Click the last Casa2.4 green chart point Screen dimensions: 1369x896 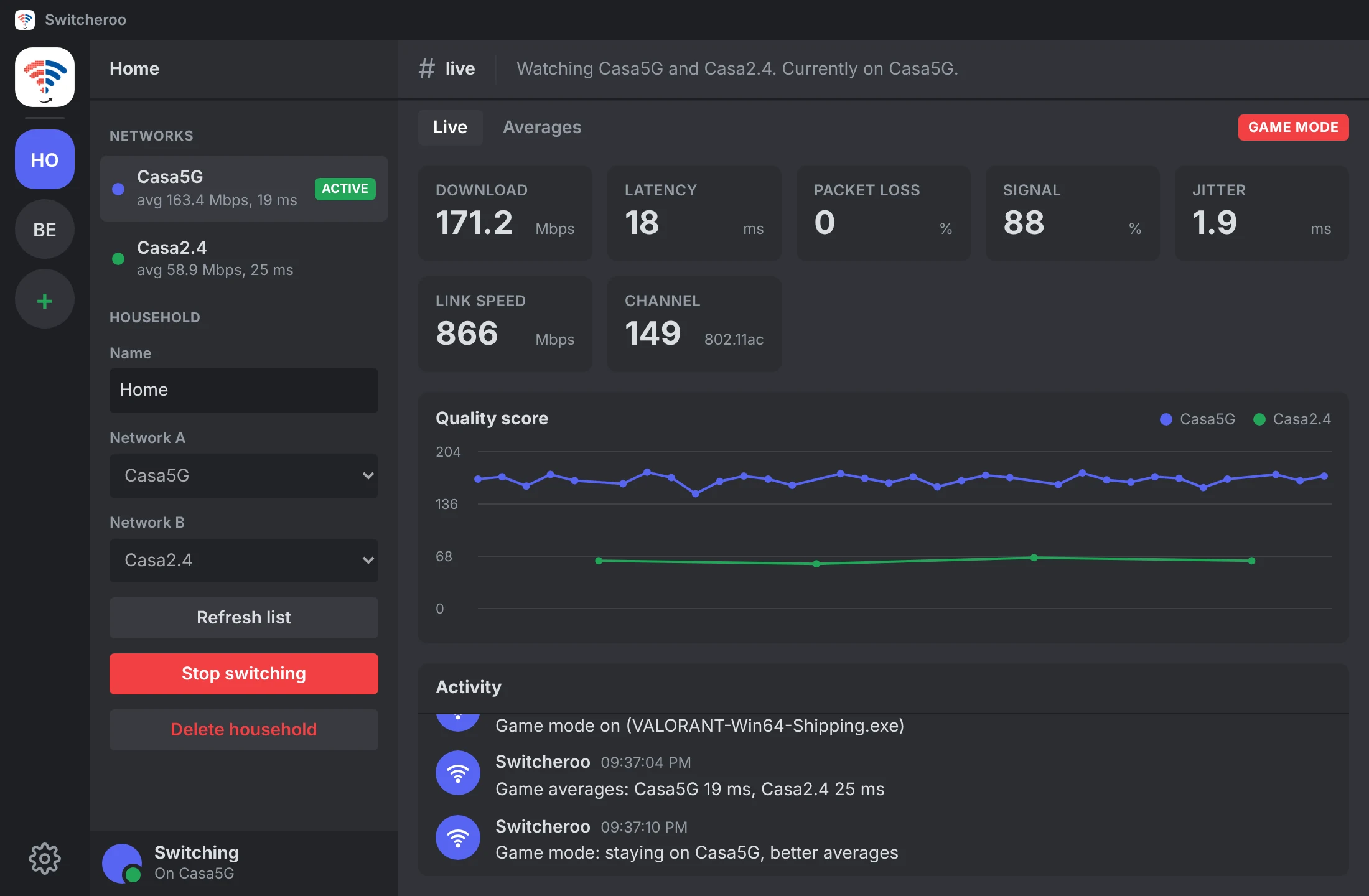(1251, 561)
